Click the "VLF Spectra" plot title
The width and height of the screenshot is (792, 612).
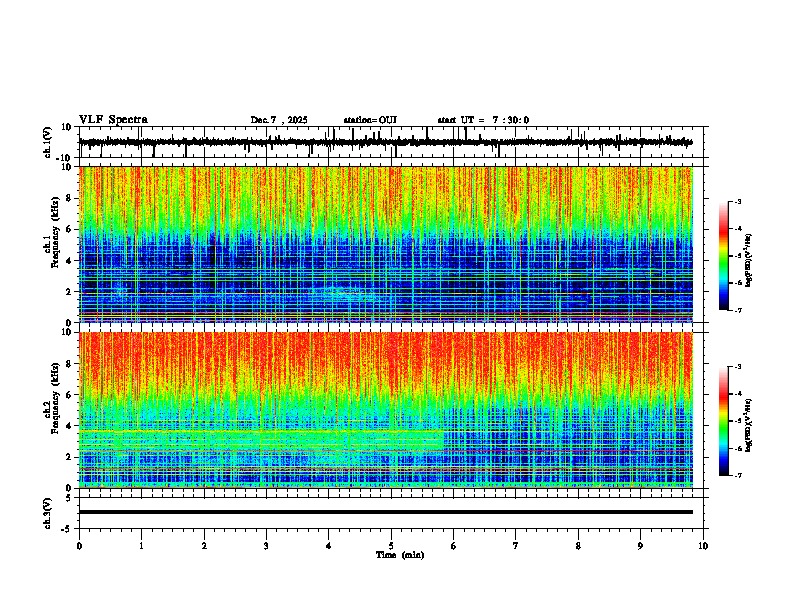113,120
